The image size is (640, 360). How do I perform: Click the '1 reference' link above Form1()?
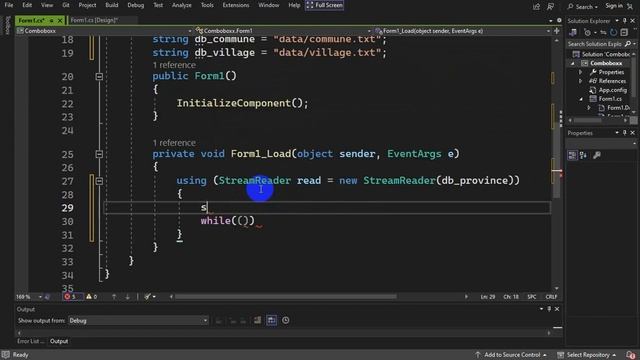point(174,65)
